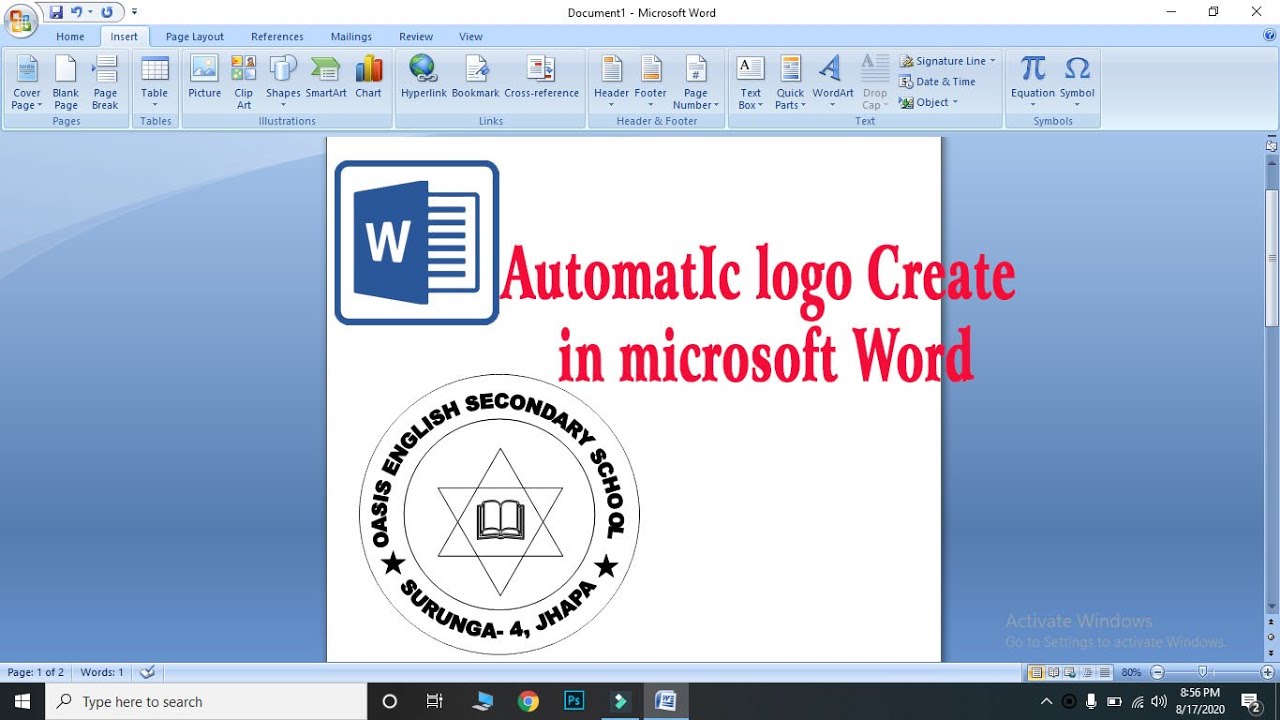The image size is (1280, 720).
Task: Open Quick Parts menu
Action: pos(790,82)
